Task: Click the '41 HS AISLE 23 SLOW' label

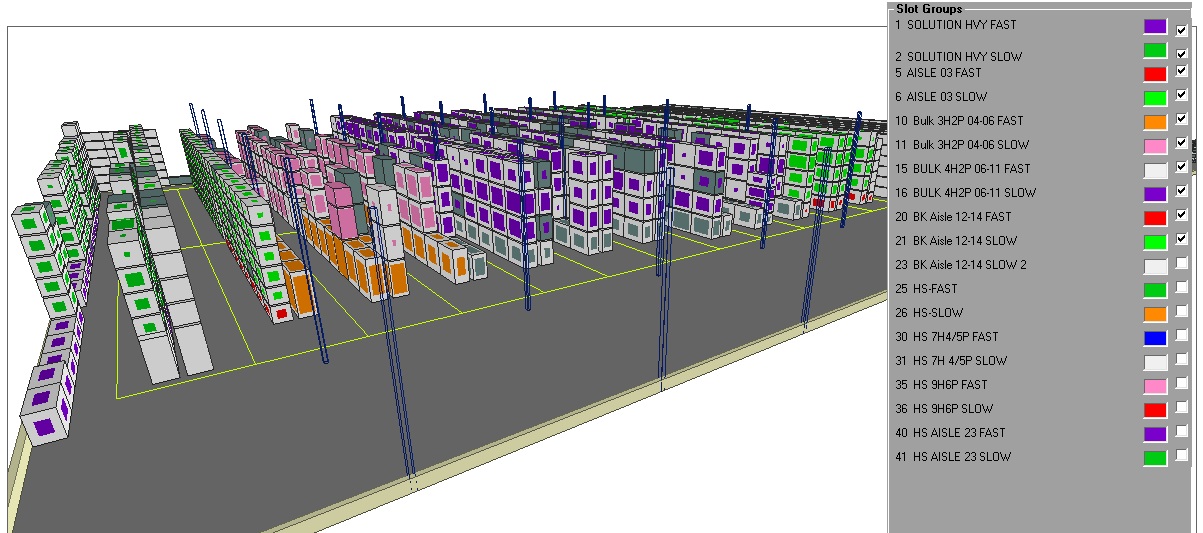Action: [953, 457]
